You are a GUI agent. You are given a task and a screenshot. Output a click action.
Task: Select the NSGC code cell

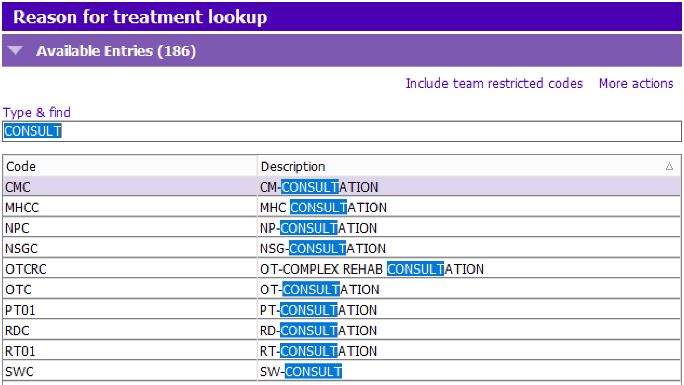(x=130, y=249)
